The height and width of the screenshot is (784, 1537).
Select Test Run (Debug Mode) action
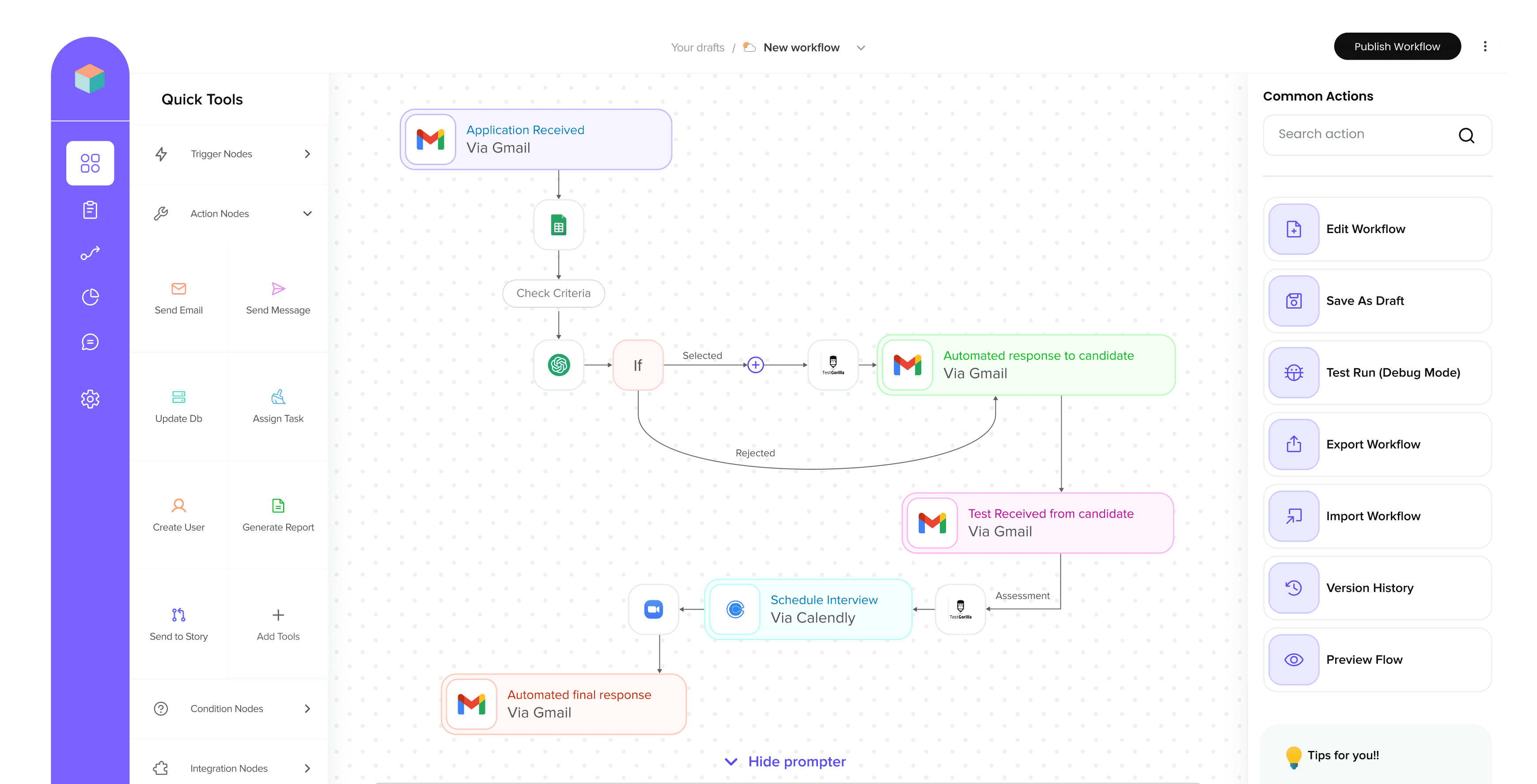point(1377,373)
